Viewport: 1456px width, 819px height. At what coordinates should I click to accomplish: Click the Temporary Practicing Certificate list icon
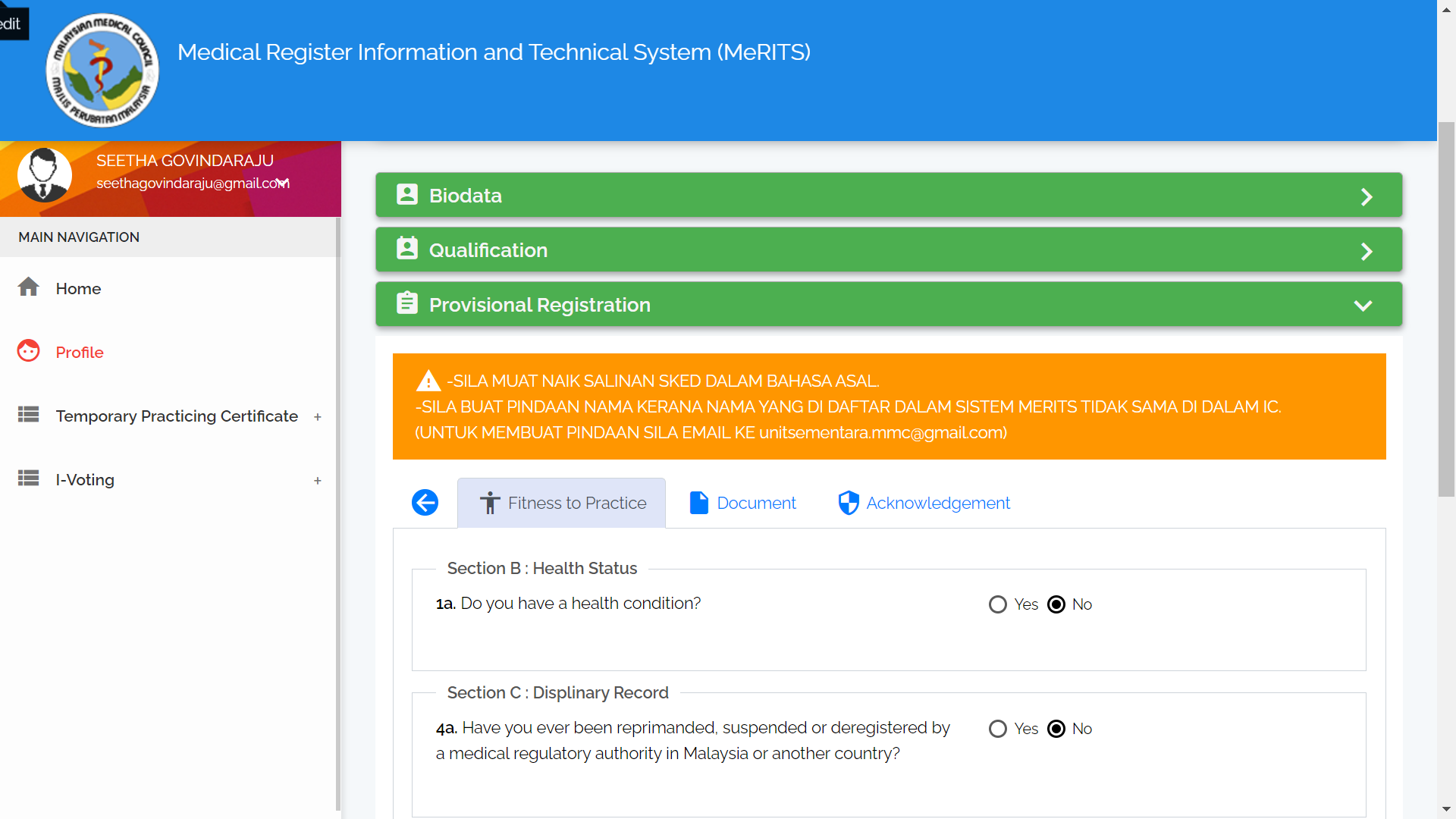29,415
